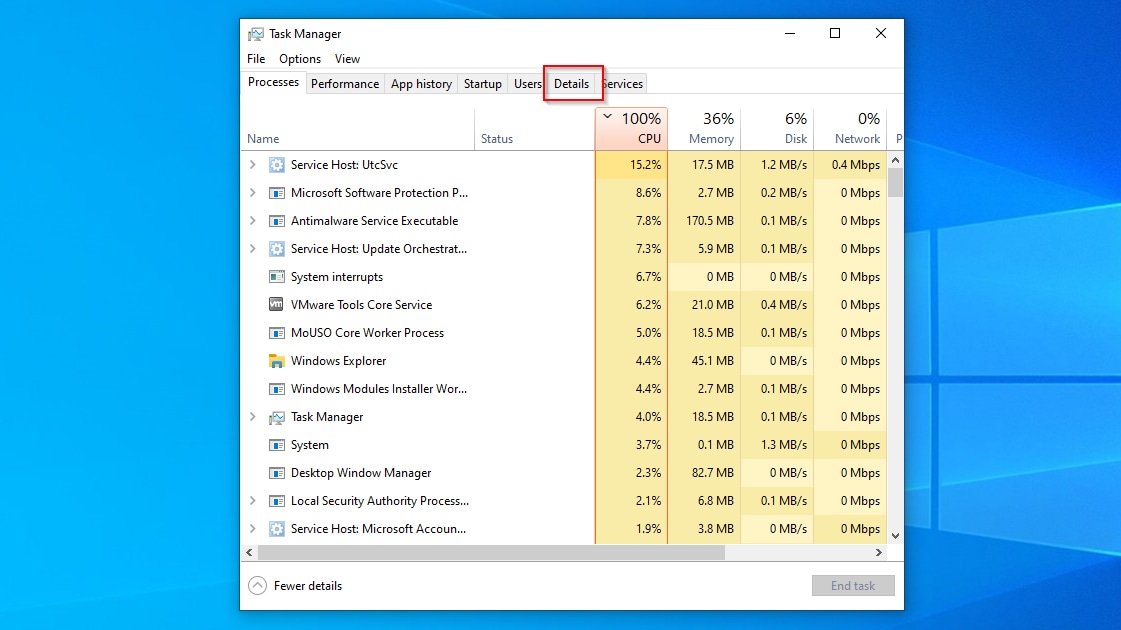Sort by the Disk column header
The width and height of the screenshot is (1121, 630).
(x=777, y=129)
